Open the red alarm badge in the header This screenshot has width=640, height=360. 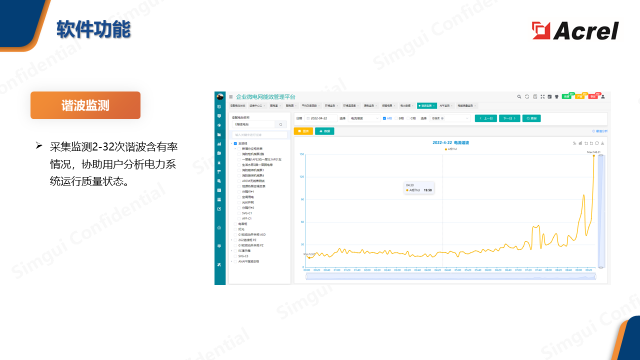[x=593, y=97]
